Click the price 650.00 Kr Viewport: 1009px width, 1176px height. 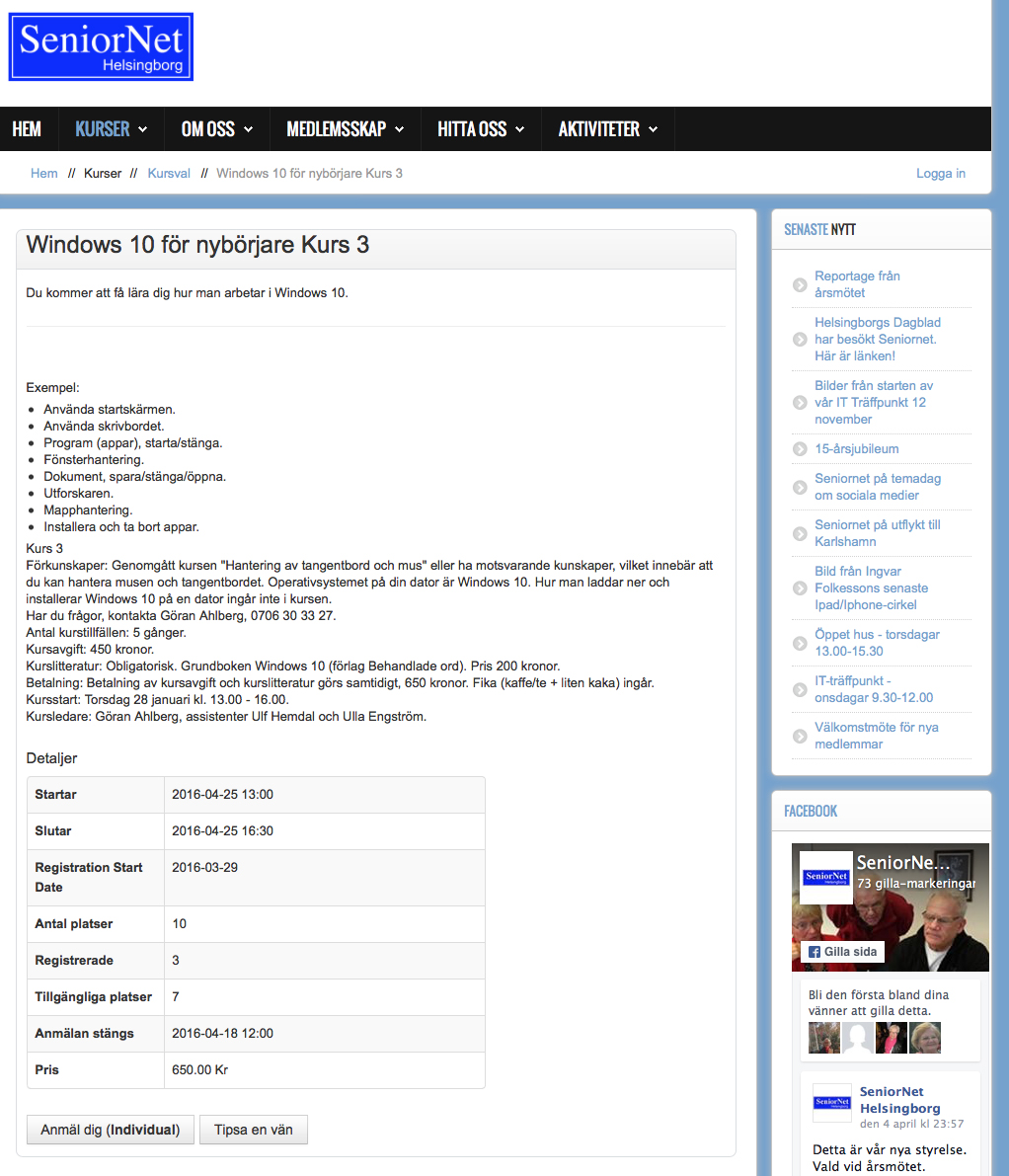200,1070
